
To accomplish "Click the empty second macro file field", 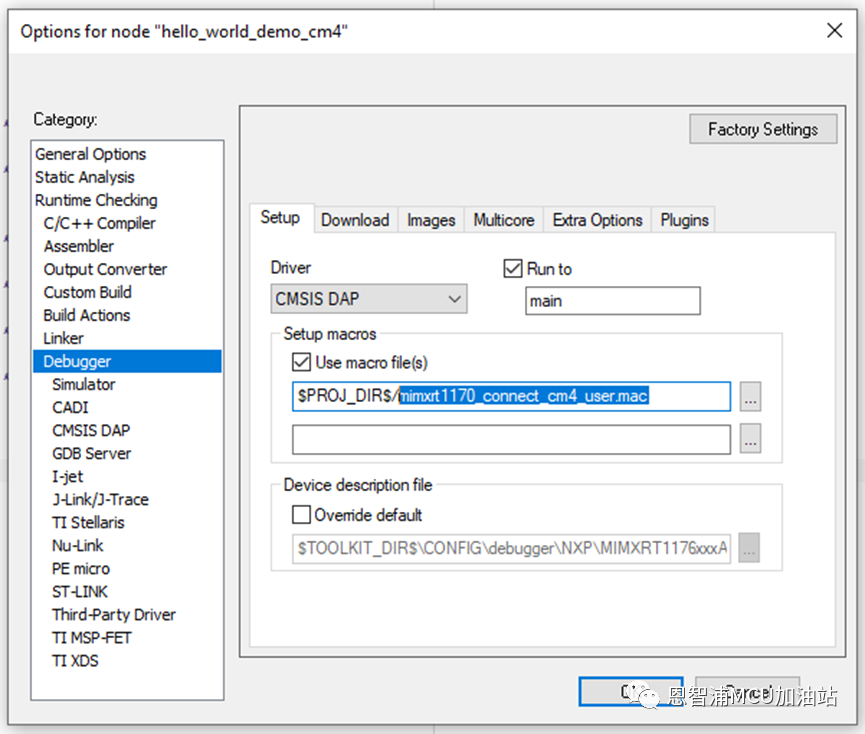I will click(x=511, y=439).
